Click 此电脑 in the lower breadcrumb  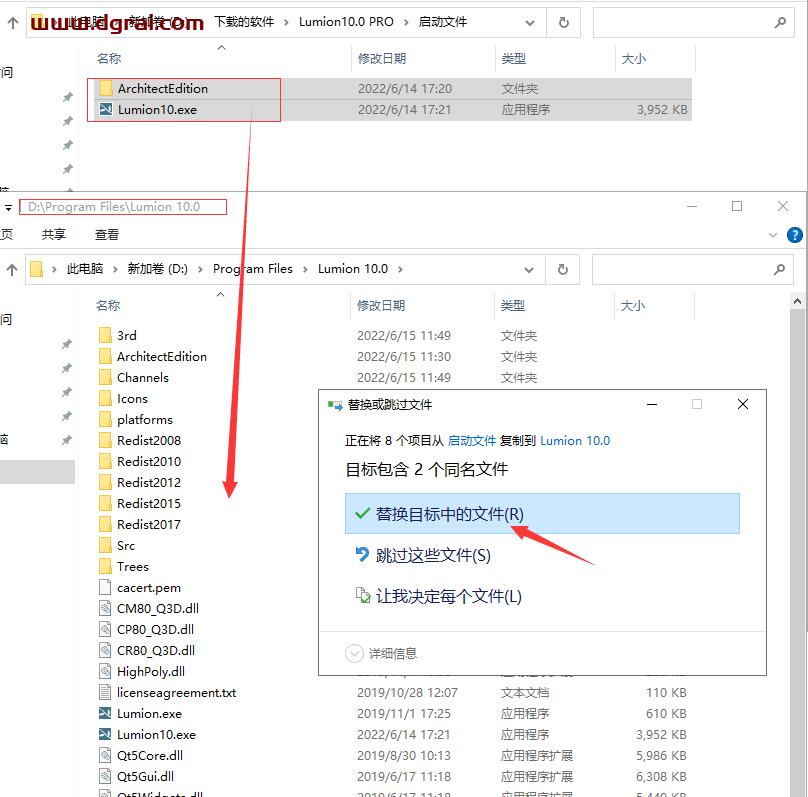click(85, 269)
